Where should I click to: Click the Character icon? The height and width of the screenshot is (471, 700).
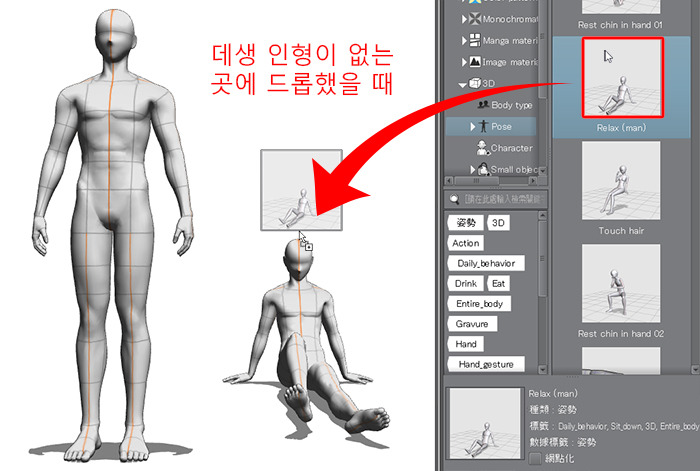tap(483, 148)
